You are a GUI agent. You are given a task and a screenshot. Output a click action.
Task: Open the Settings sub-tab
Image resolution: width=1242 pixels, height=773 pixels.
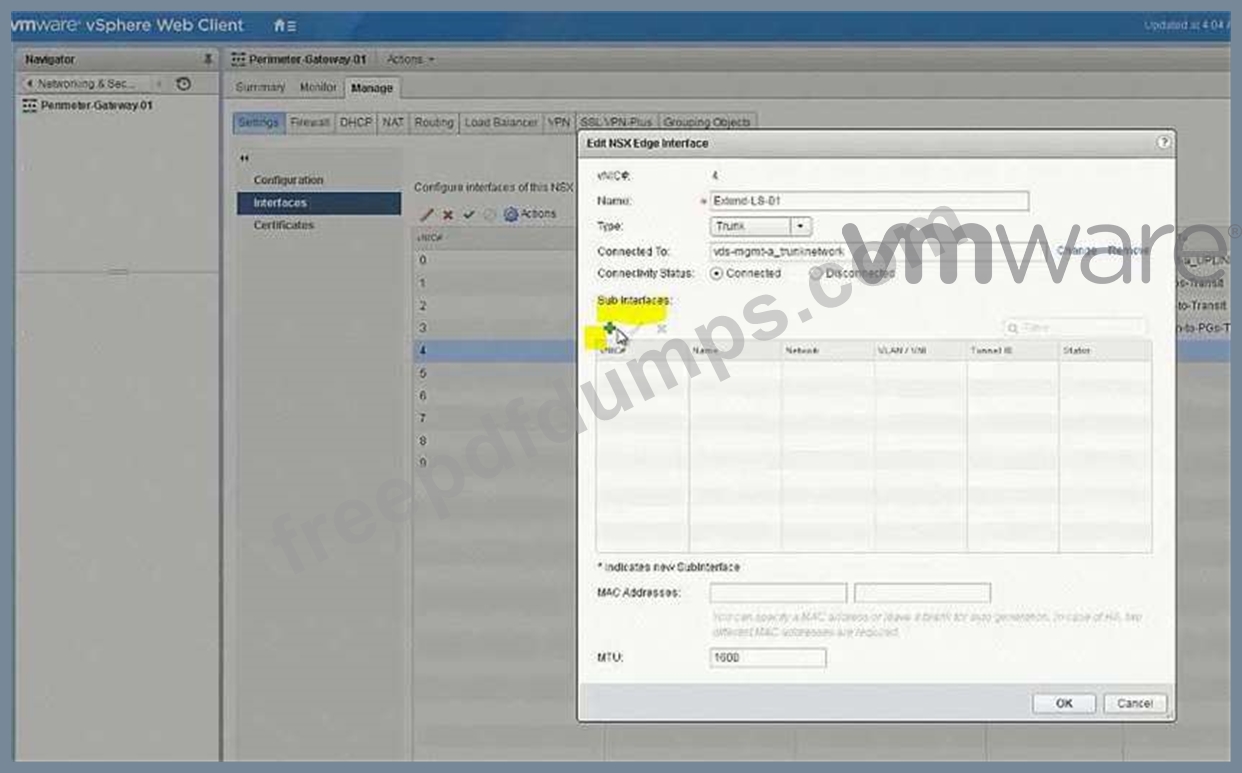click(259, 122)
